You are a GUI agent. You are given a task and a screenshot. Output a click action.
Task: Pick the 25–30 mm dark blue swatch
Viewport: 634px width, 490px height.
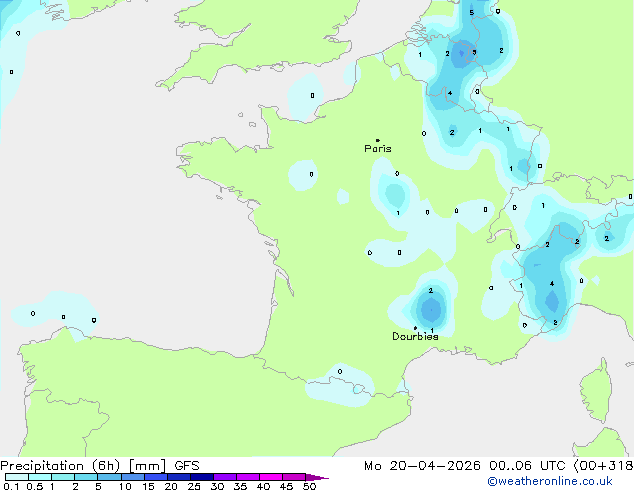pyautogui.click(x=202, y=477)
